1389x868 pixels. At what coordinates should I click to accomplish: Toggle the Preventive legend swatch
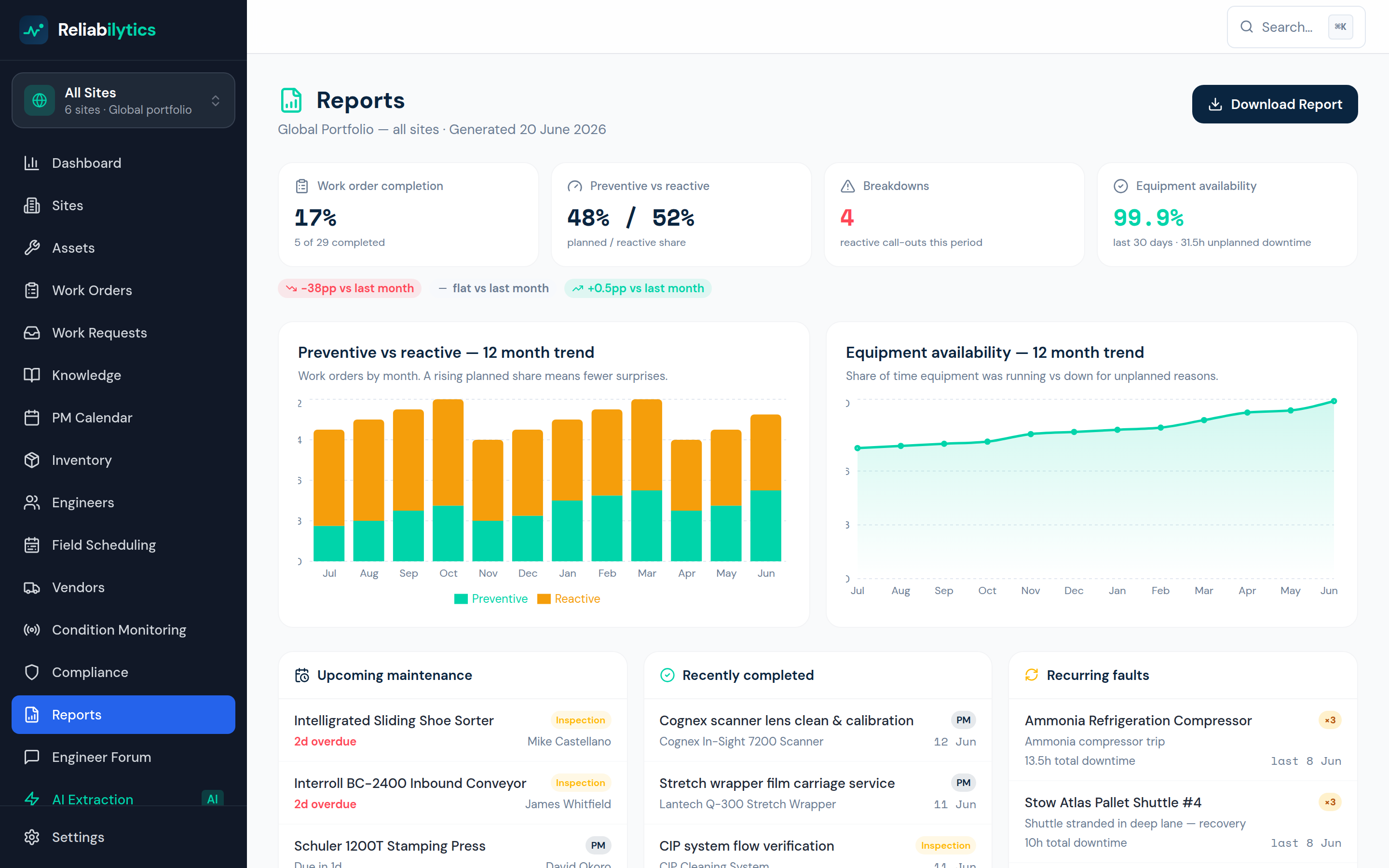pos(460,599)
